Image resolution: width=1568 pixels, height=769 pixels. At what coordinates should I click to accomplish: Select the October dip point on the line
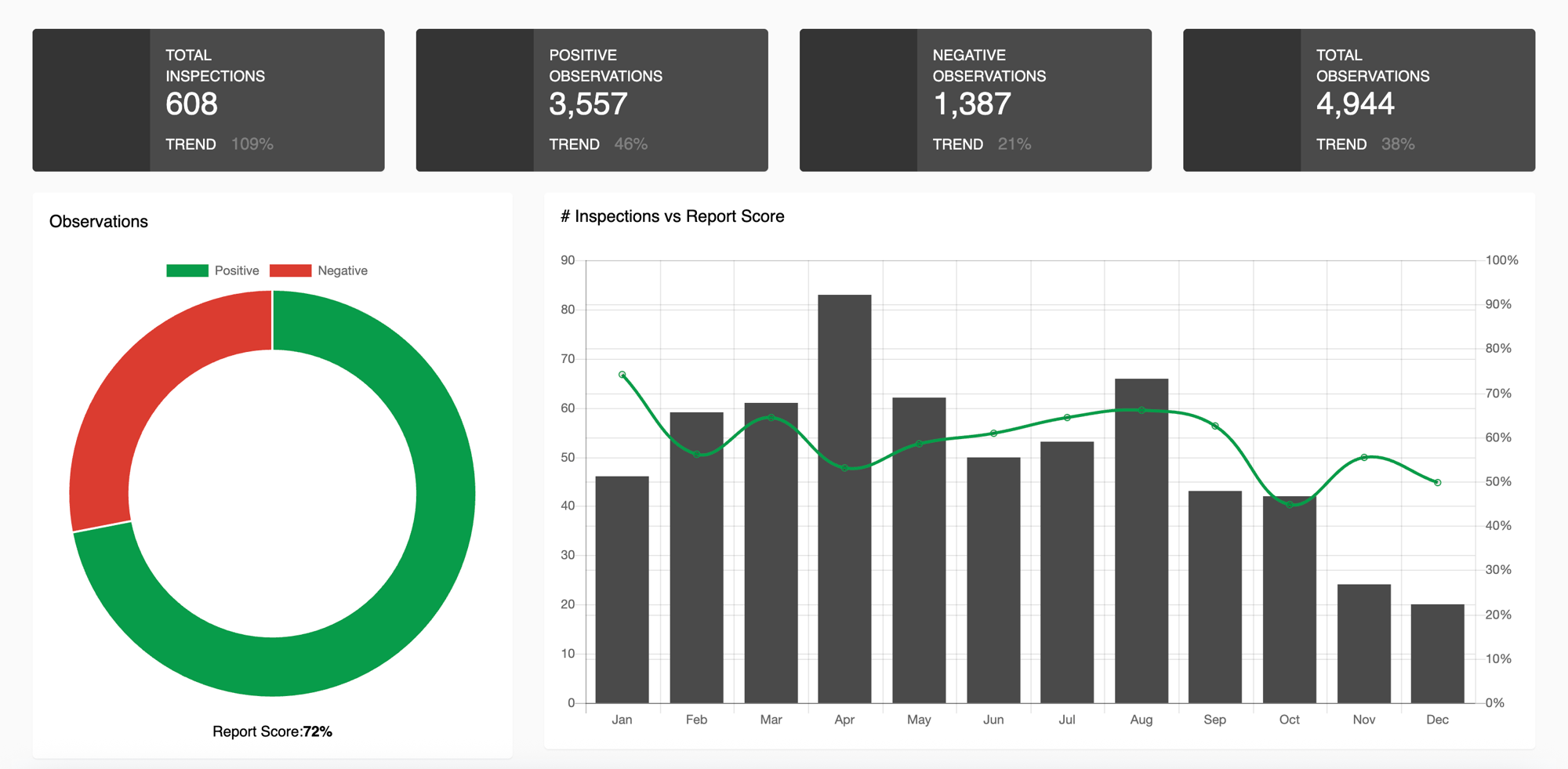click(x=1289, y=505)
